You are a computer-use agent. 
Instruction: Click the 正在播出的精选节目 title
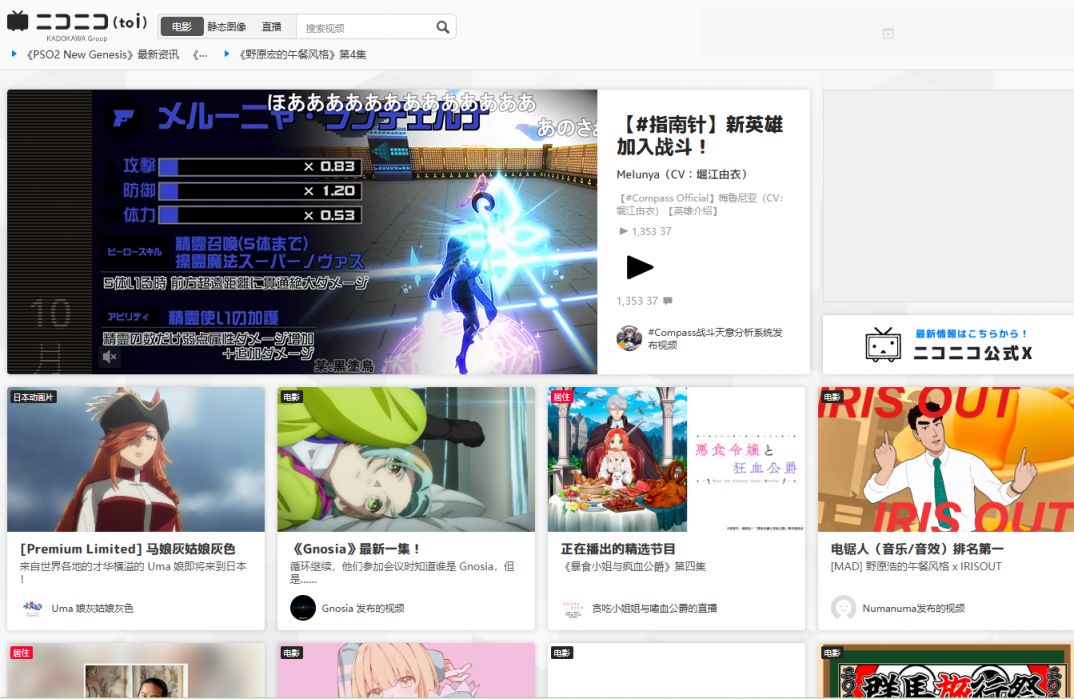pos(618,549)
